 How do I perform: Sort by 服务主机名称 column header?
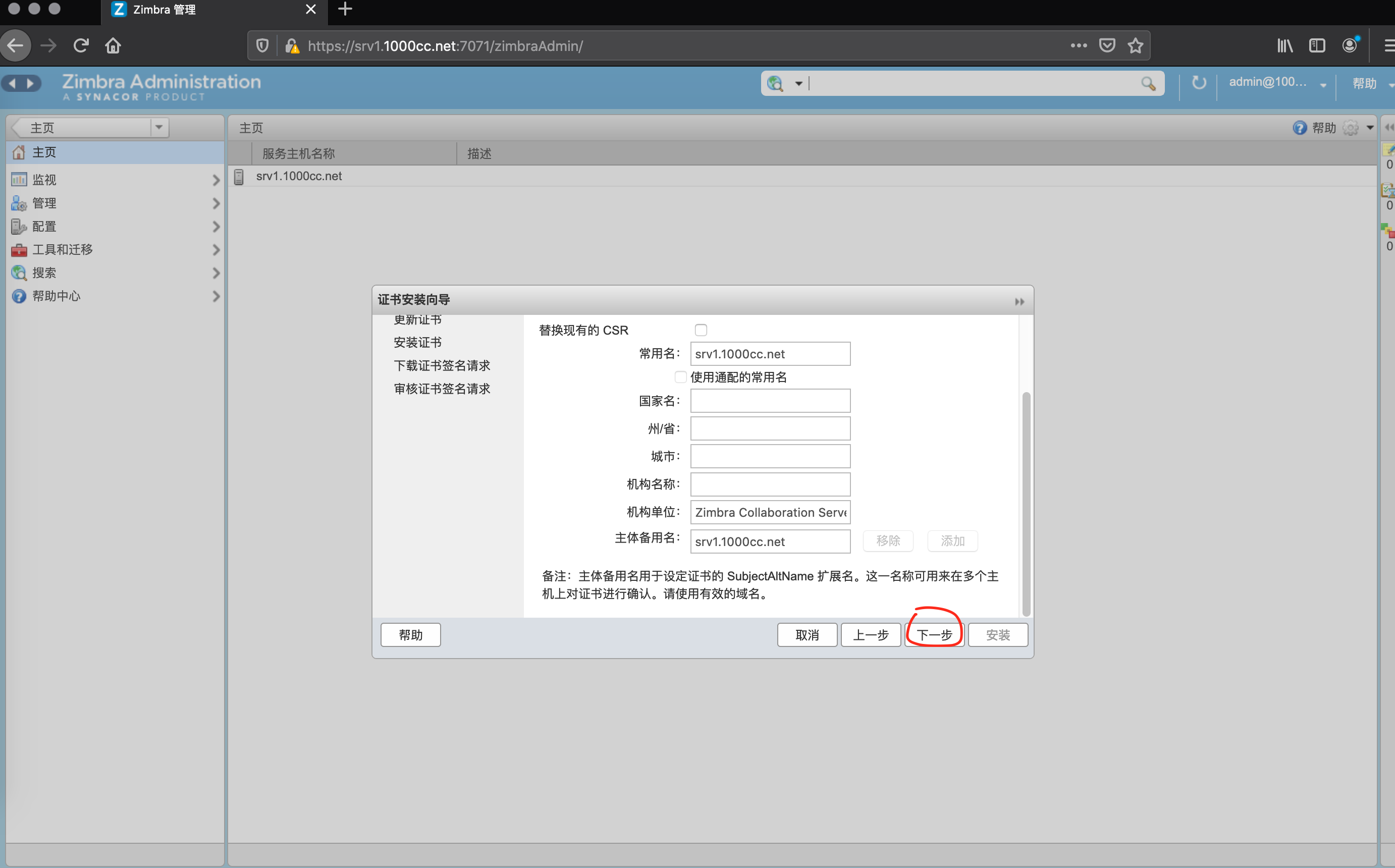[354, 153]
